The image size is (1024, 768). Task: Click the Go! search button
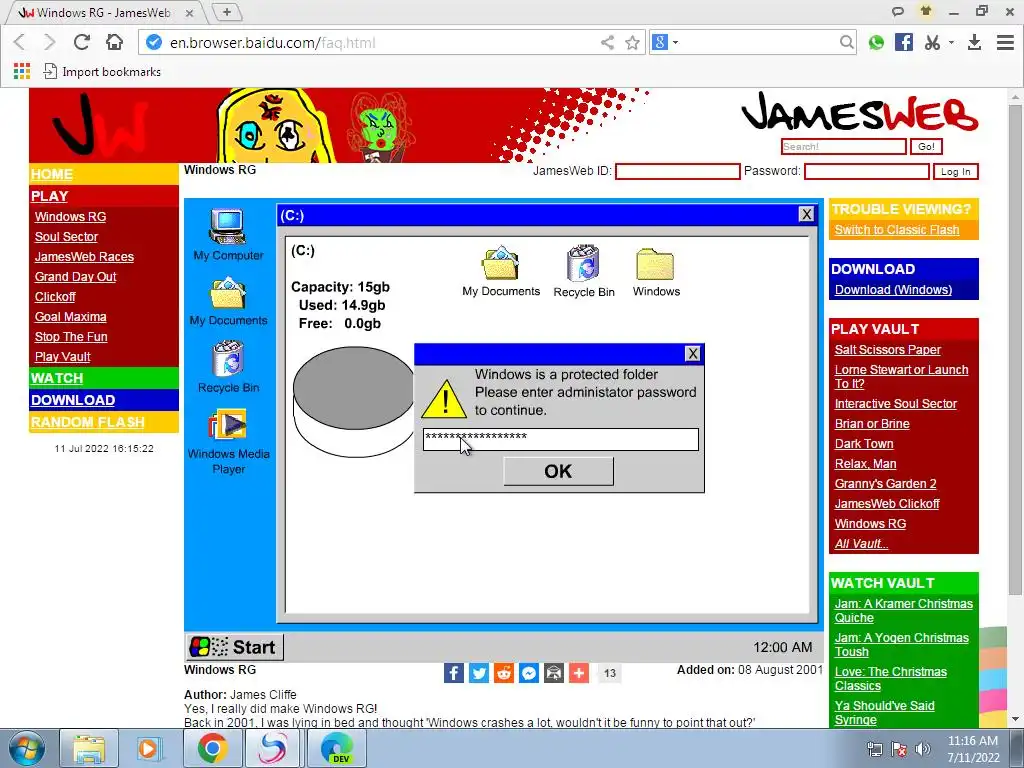click(926, 146)
